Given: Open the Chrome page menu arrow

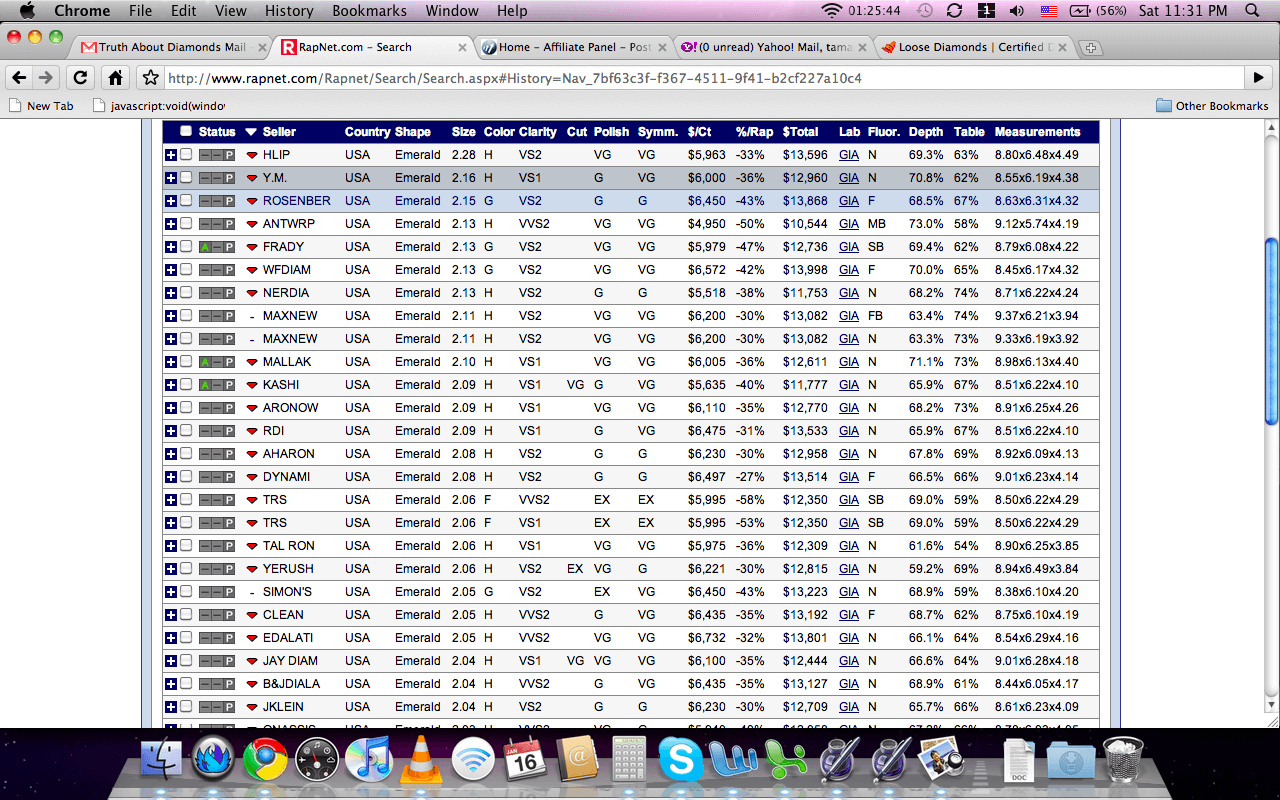Looking at the screenshot, I should tap(1258, 77).
